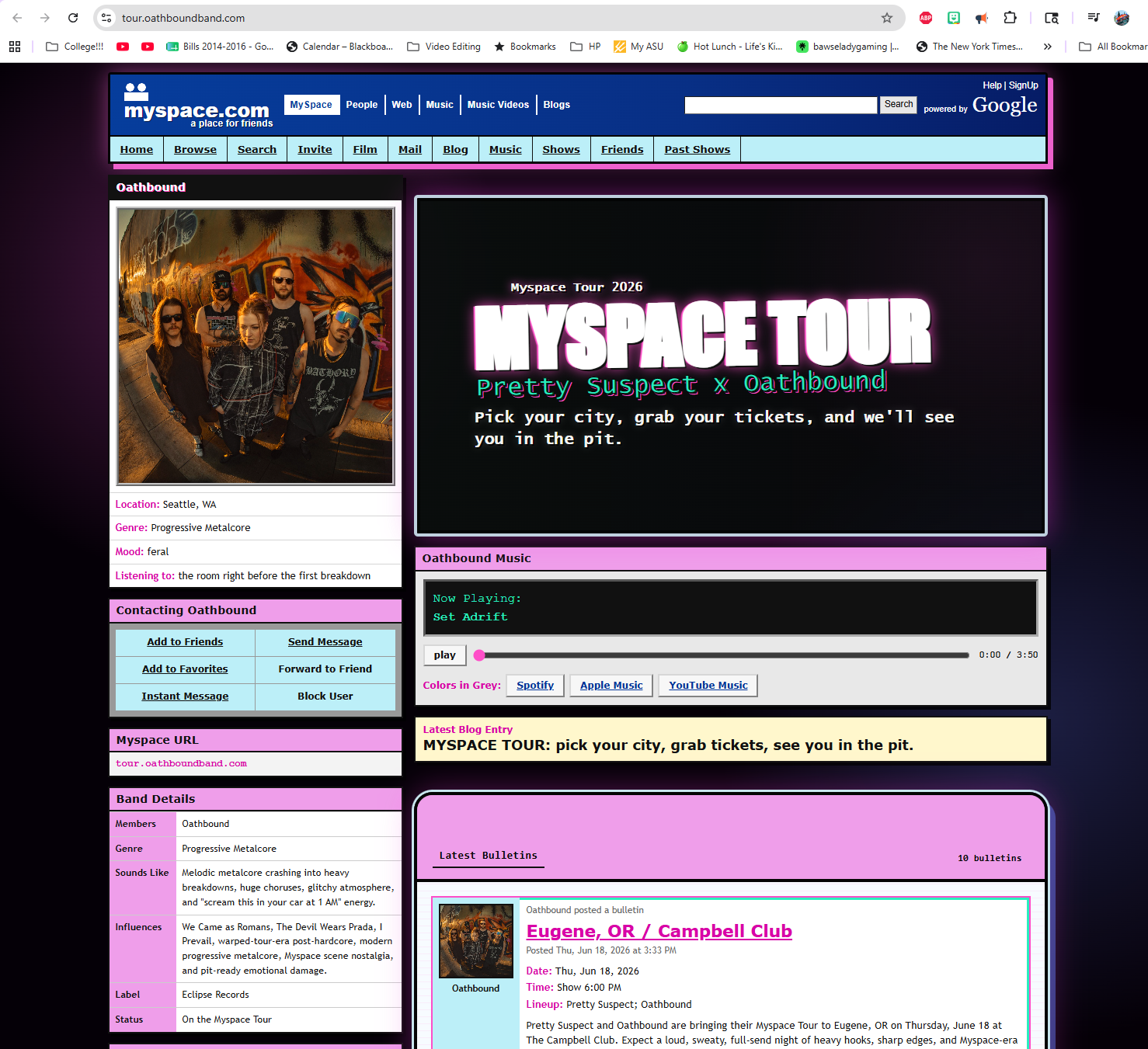Click the browser forward arrow
Screen dimensions: 1148x1049
tap(45, 18)
